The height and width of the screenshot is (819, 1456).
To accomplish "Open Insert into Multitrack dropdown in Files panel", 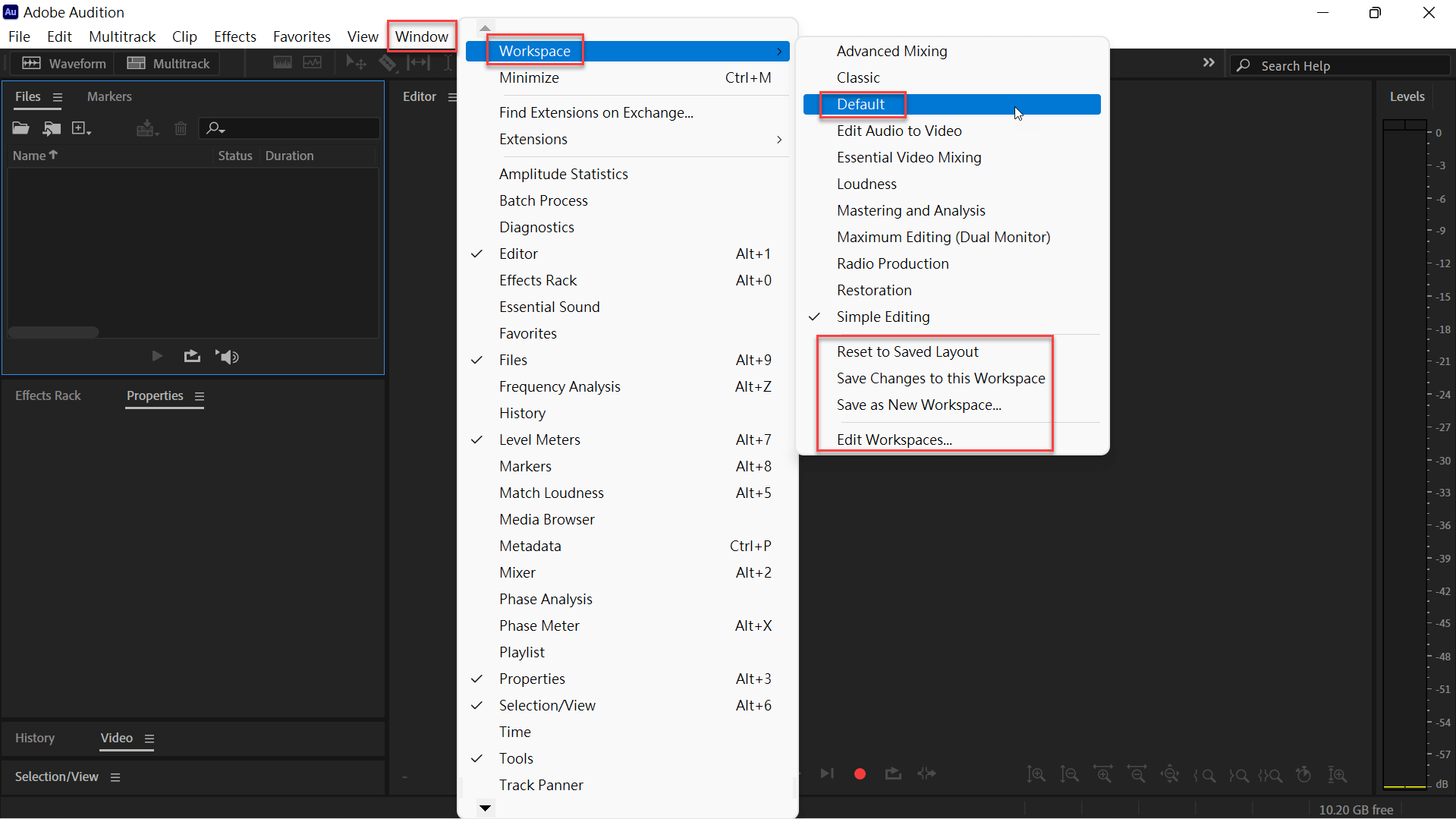I will click(x=147, y=128).
